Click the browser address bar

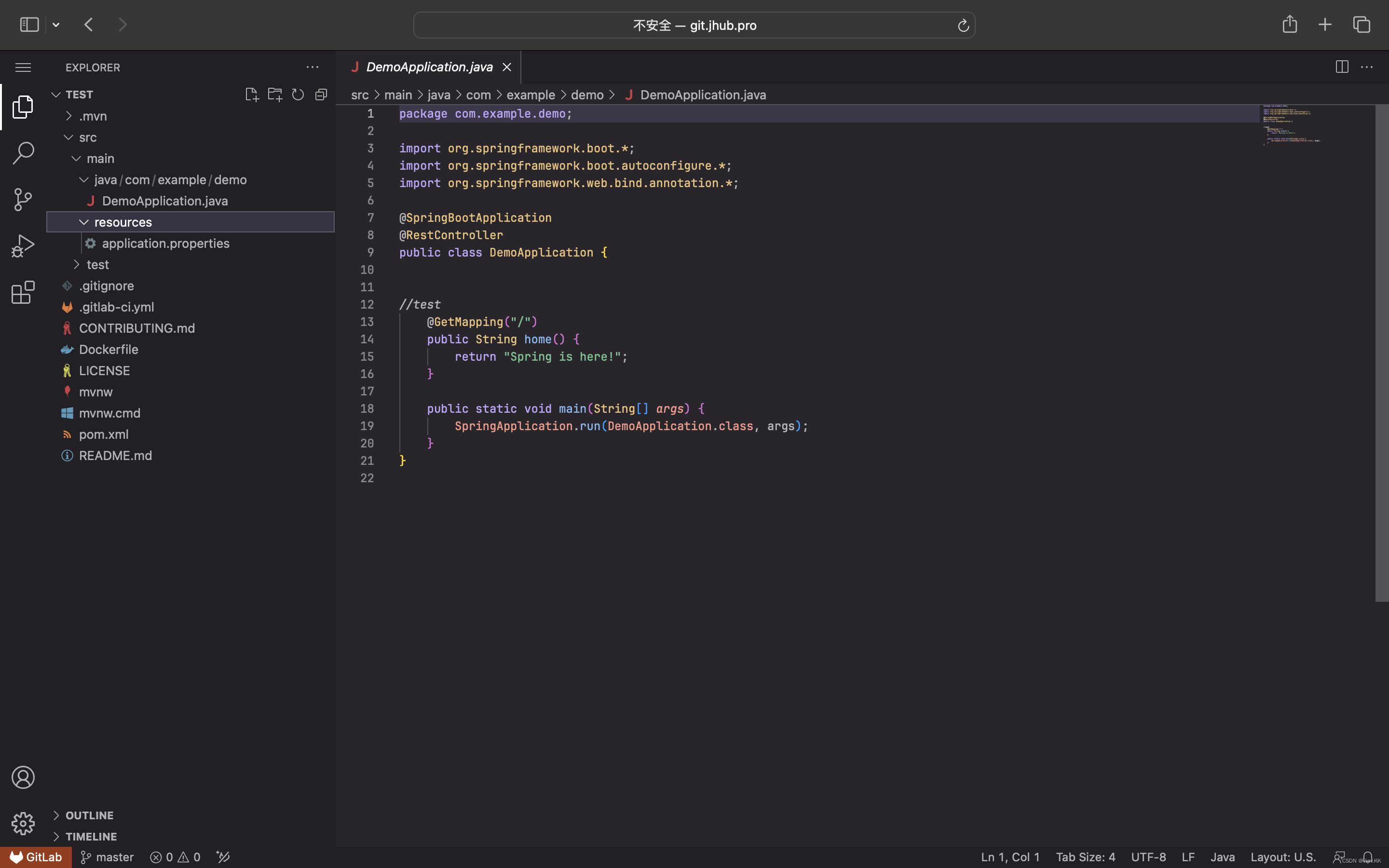694,25
